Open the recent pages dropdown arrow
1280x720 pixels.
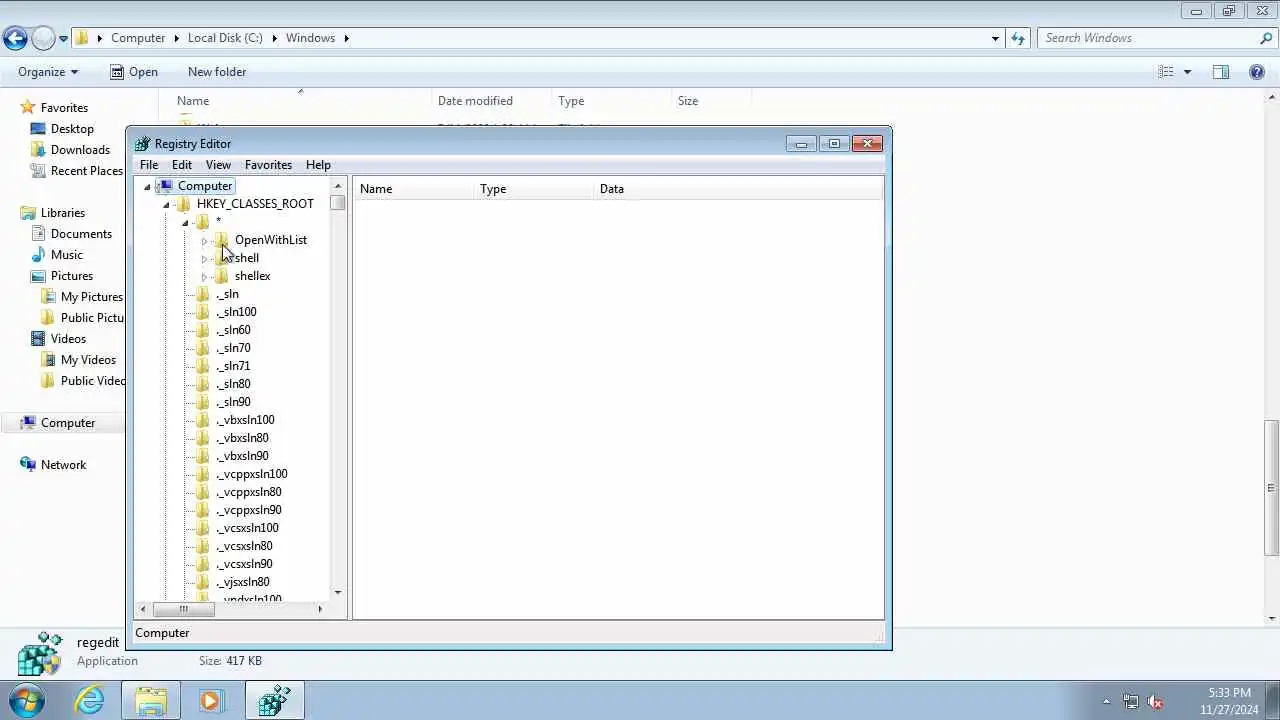[63, 39]
